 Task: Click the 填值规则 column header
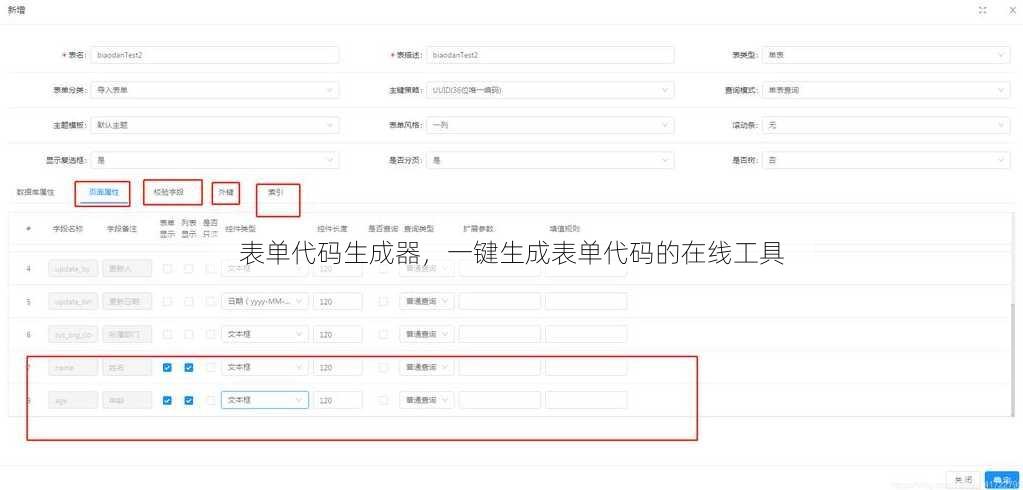pos(565,229)
